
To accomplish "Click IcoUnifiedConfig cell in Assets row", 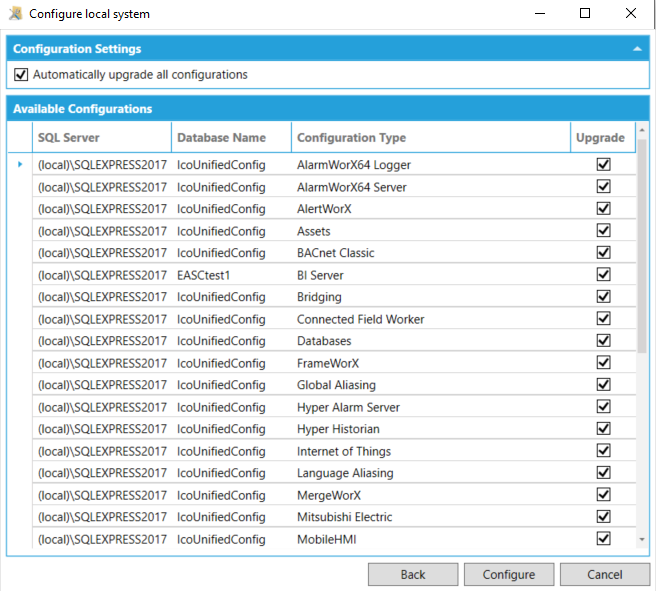I will (x=231, y=231).
